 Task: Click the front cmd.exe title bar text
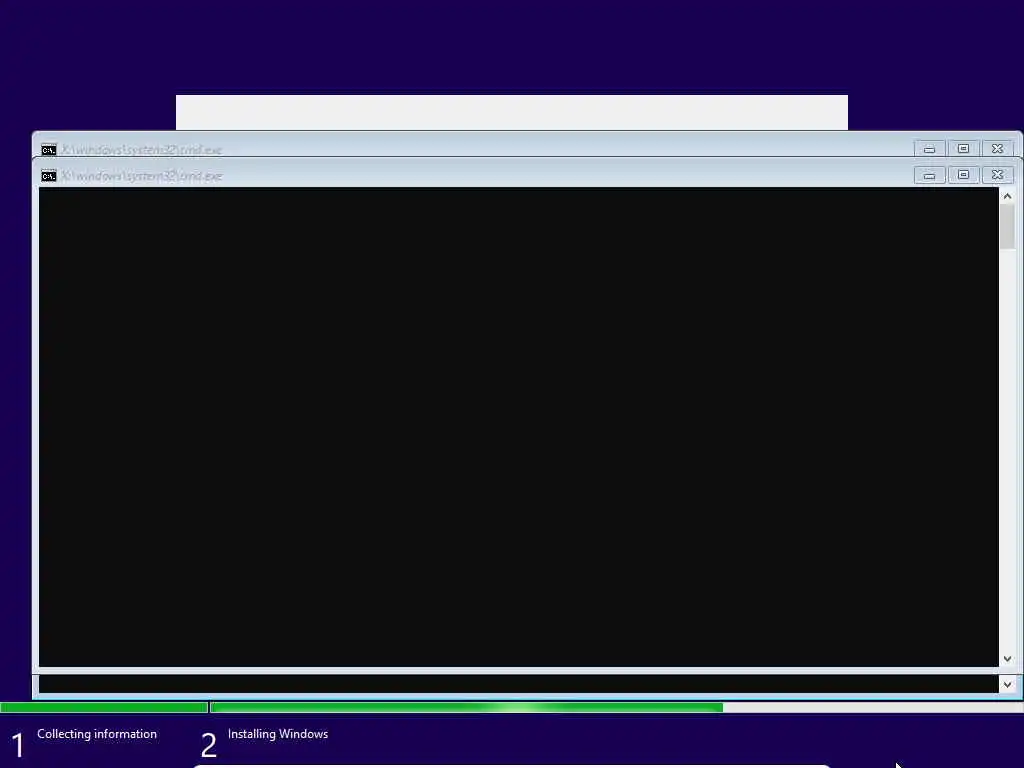pos(142,176)
